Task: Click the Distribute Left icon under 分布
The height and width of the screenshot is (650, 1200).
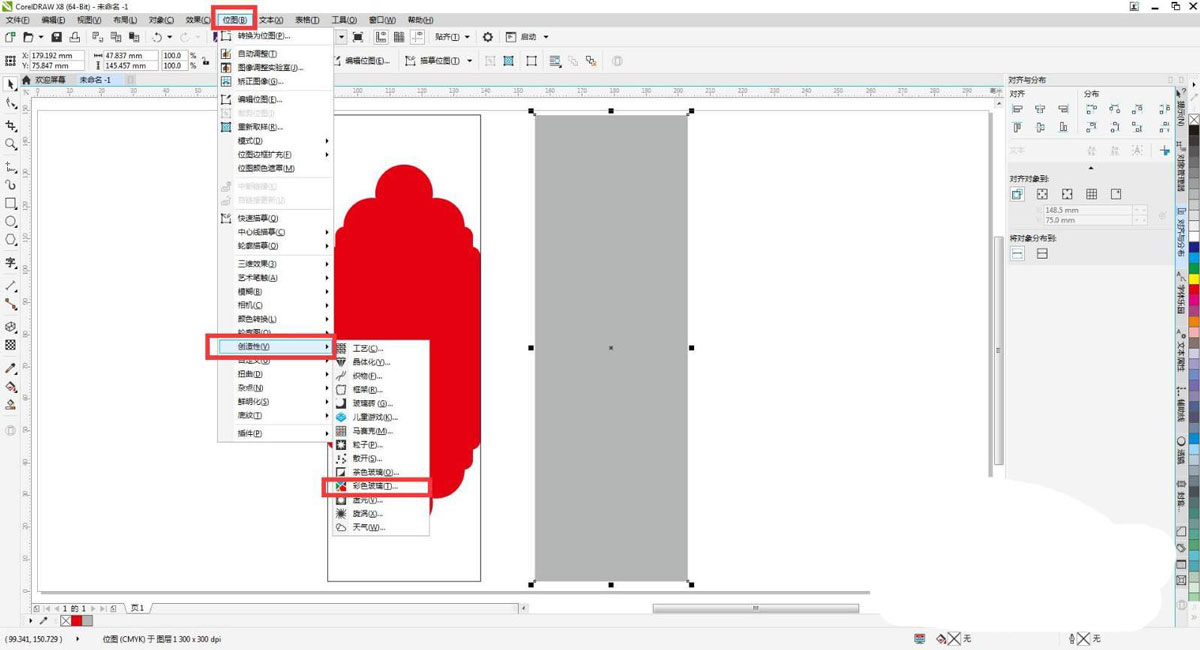Action: [1090, 109]
